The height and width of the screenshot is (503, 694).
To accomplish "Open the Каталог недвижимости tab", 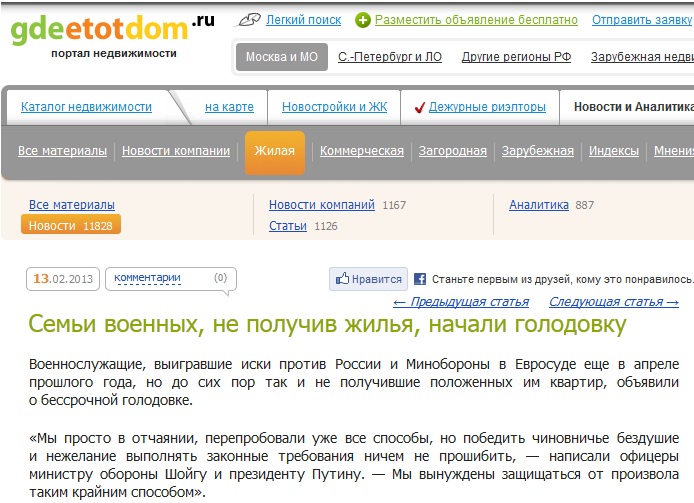I will pos(86,107).
